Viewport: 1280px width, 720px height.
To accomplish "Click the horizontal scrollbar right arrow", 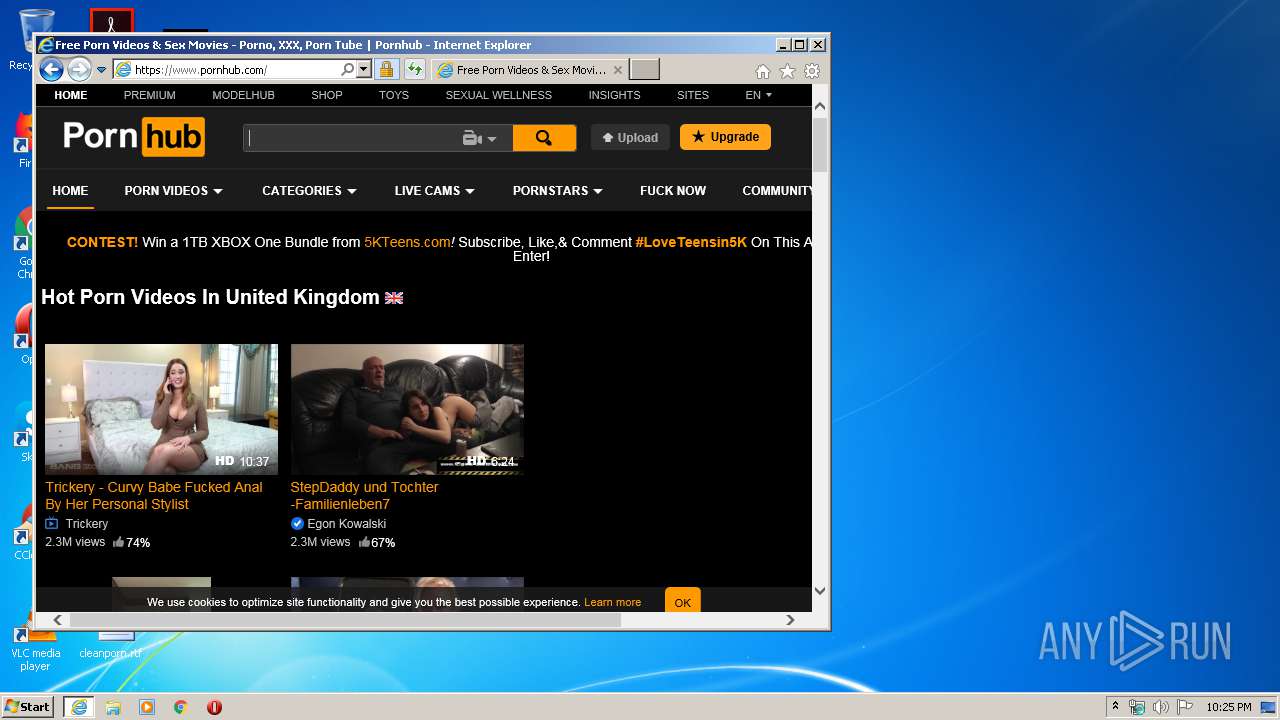I will [790, 620].
